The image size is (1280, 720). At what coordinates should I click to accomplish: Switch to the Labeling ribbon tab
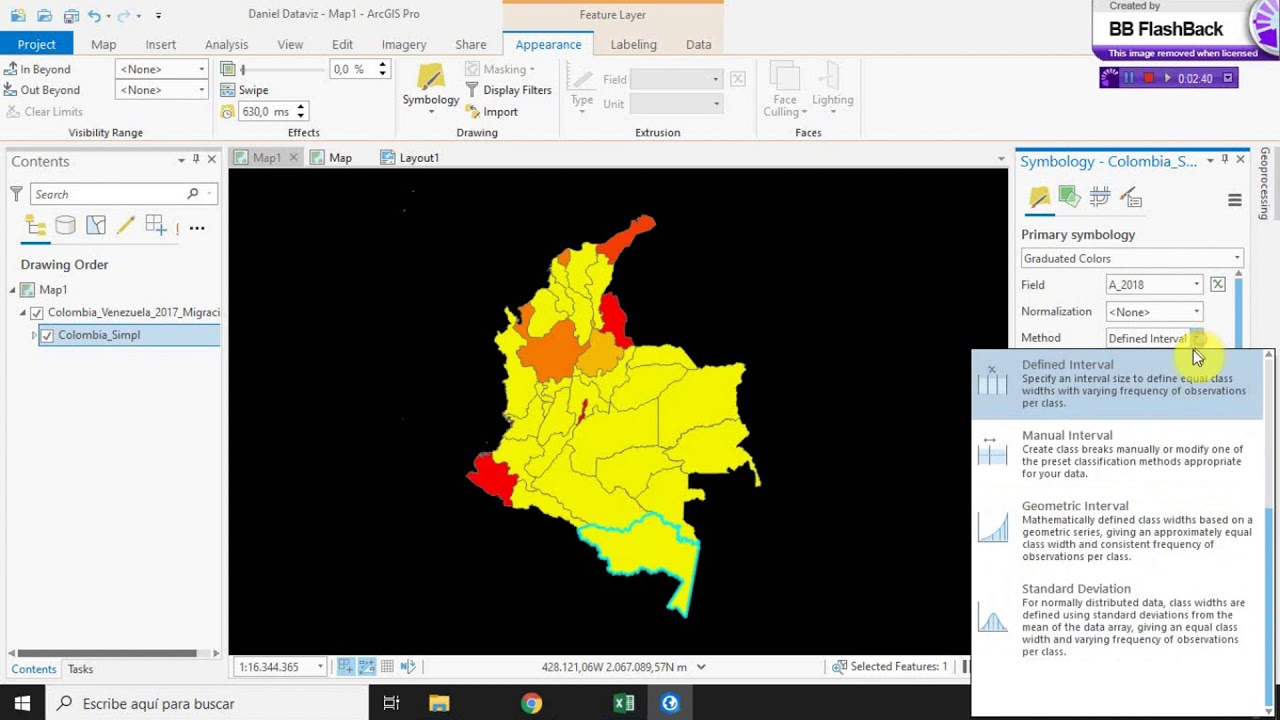(633, 44)
